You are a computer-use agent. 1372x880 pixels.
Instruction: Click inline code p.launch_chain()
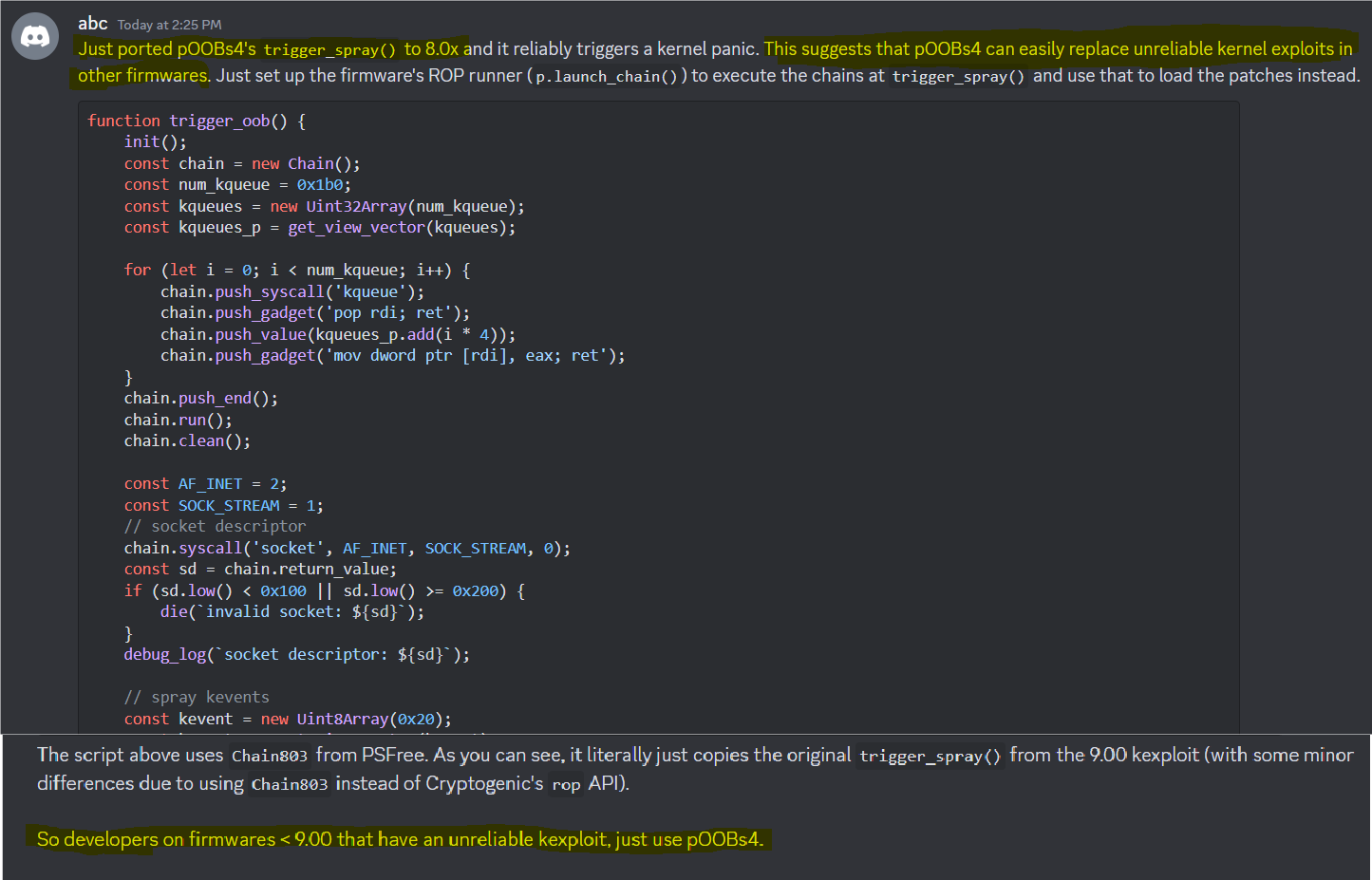pos(607,76)
